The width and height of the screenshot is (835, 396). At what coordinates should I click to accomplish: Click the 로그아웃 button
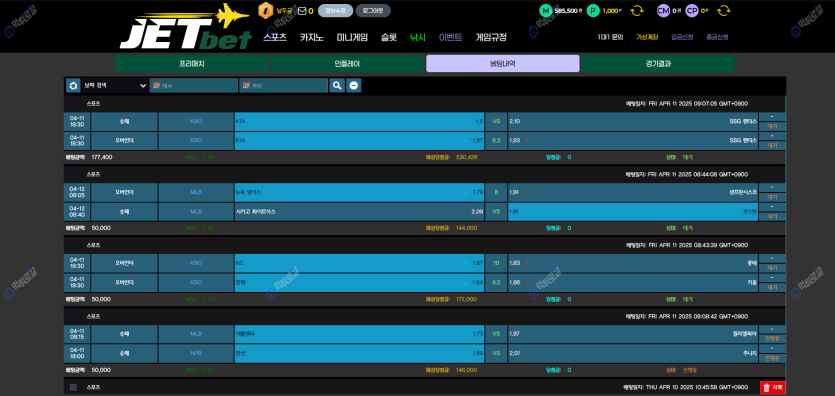tap(373, 11)
